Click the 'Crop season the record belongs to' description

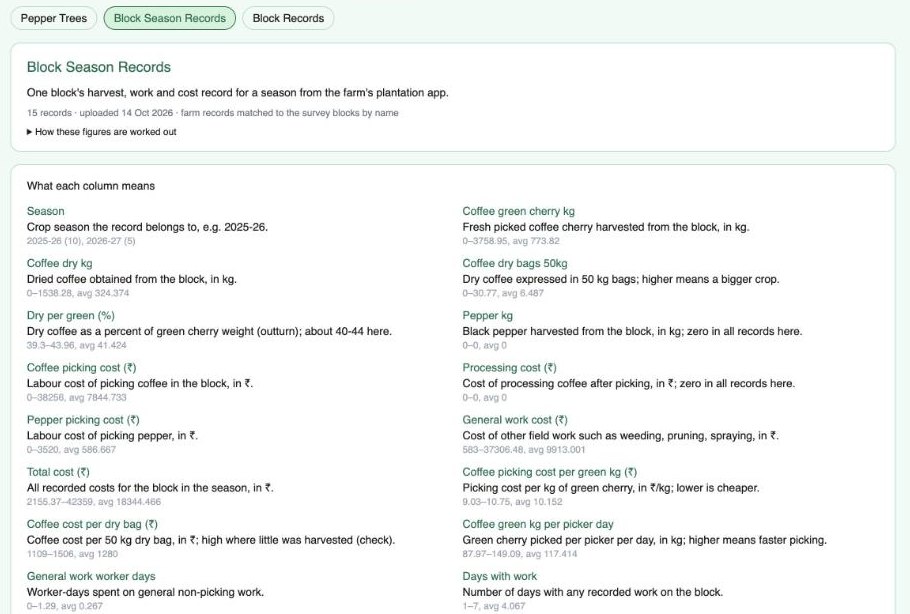[x=147, y=227]
